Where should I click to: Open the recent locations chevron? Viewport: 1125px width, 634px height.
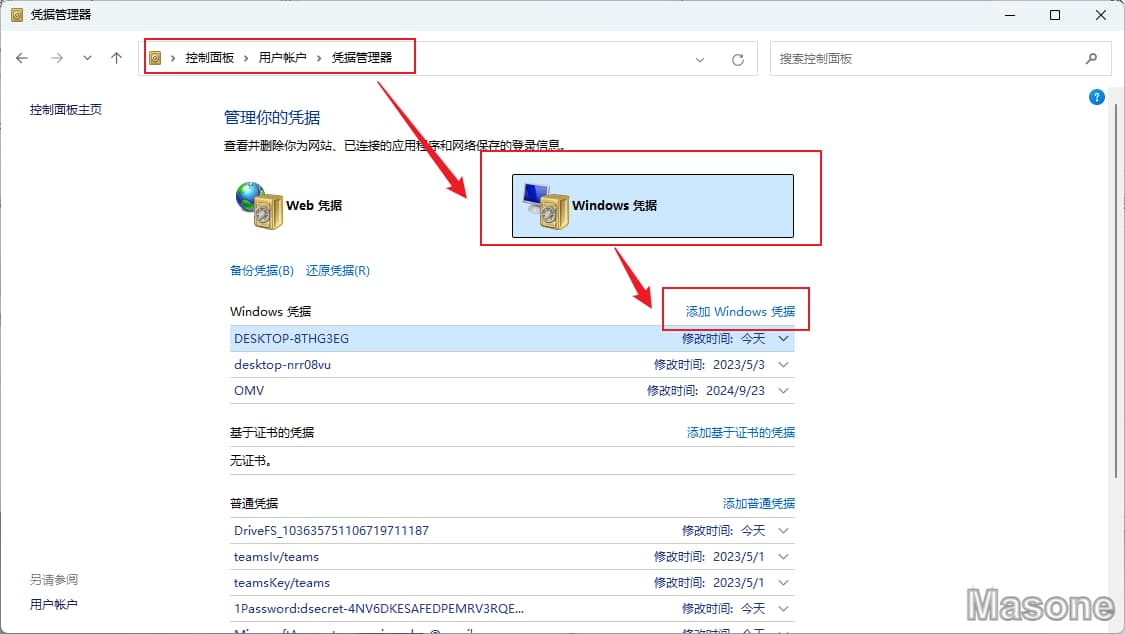(x=87, y=58)
